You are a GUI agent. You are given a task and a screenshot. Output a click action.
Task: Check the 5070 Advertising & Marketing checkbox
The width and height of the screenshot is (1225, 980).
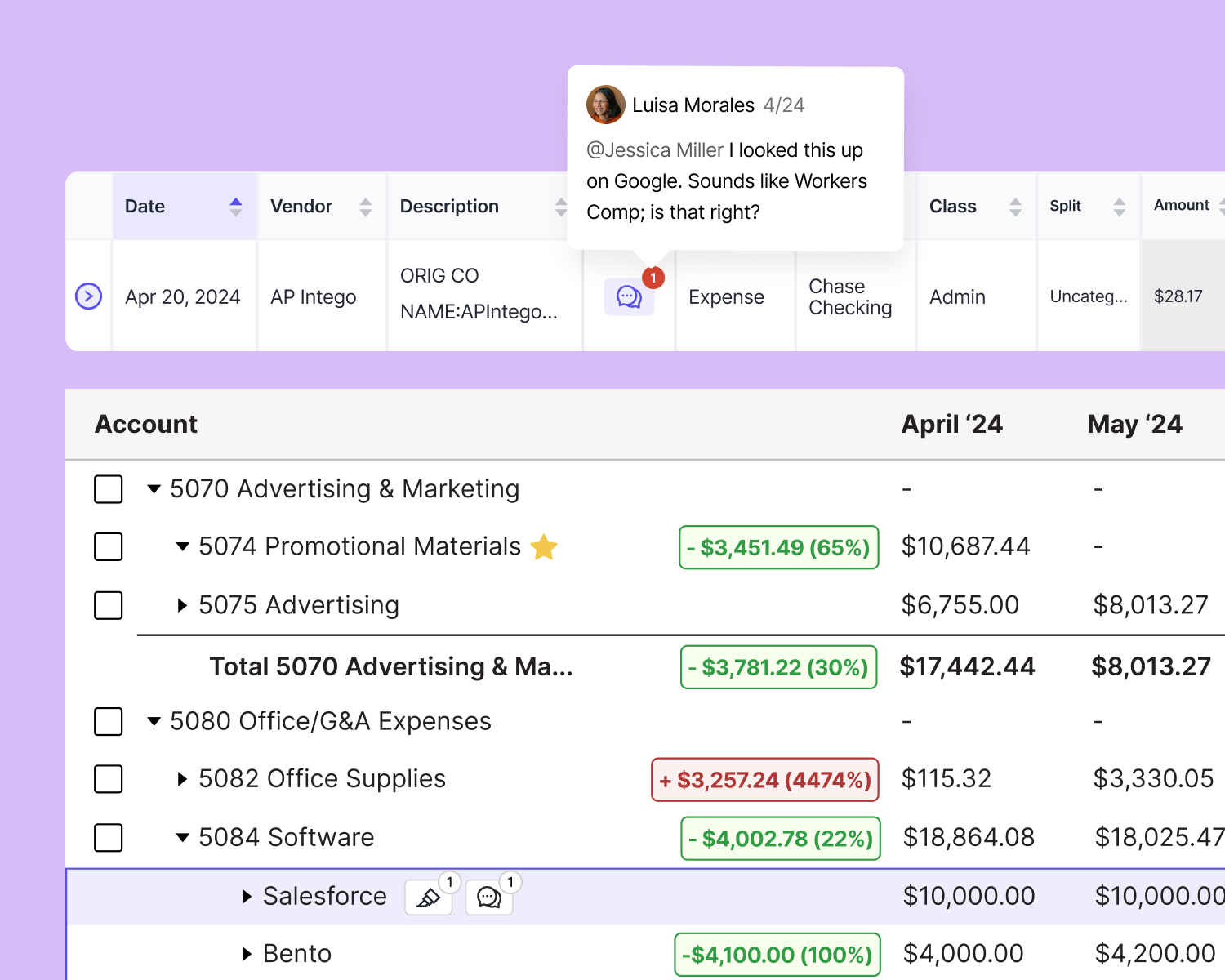point(108,489)
